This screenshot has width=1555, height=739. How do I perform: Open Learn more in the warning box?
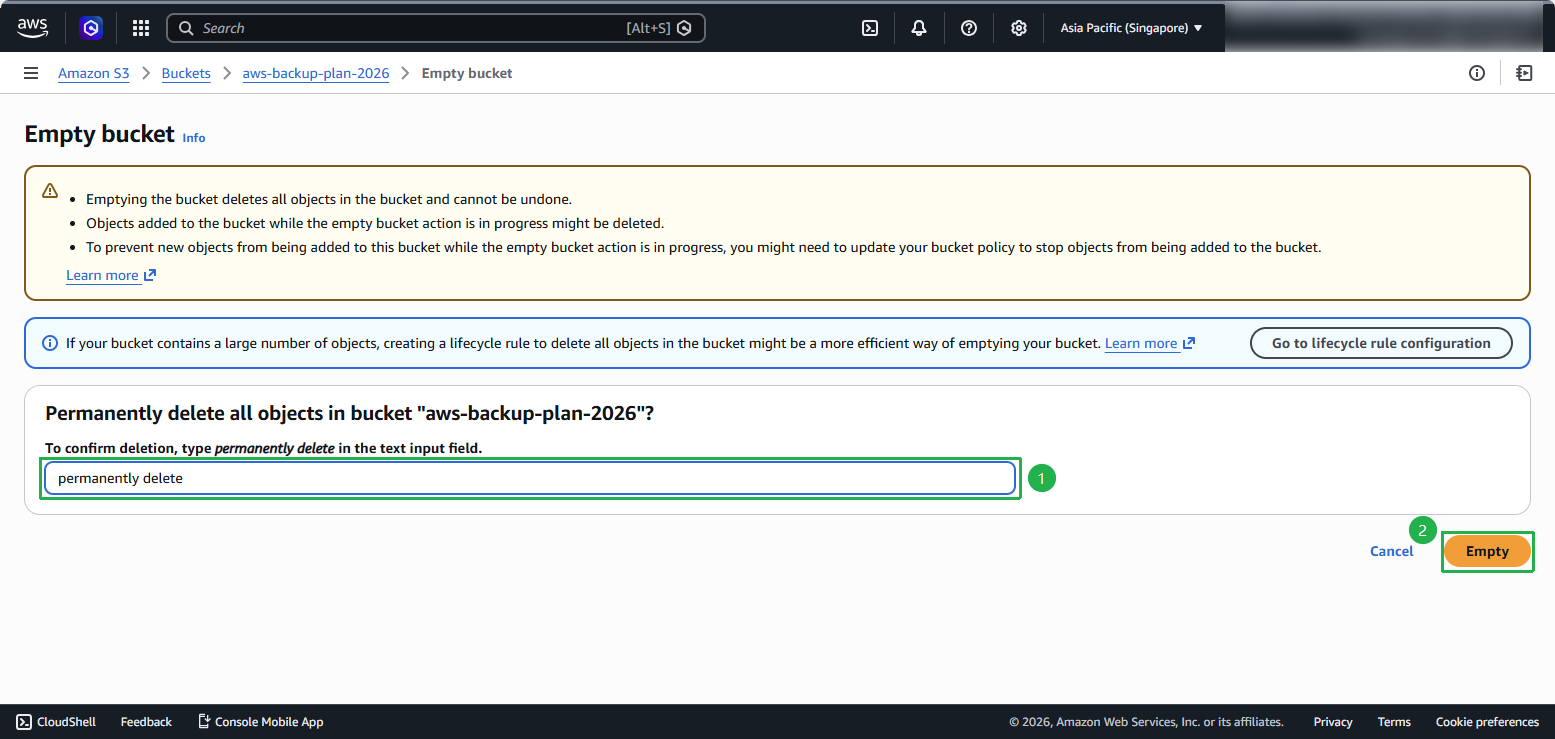tap(111, 275)
